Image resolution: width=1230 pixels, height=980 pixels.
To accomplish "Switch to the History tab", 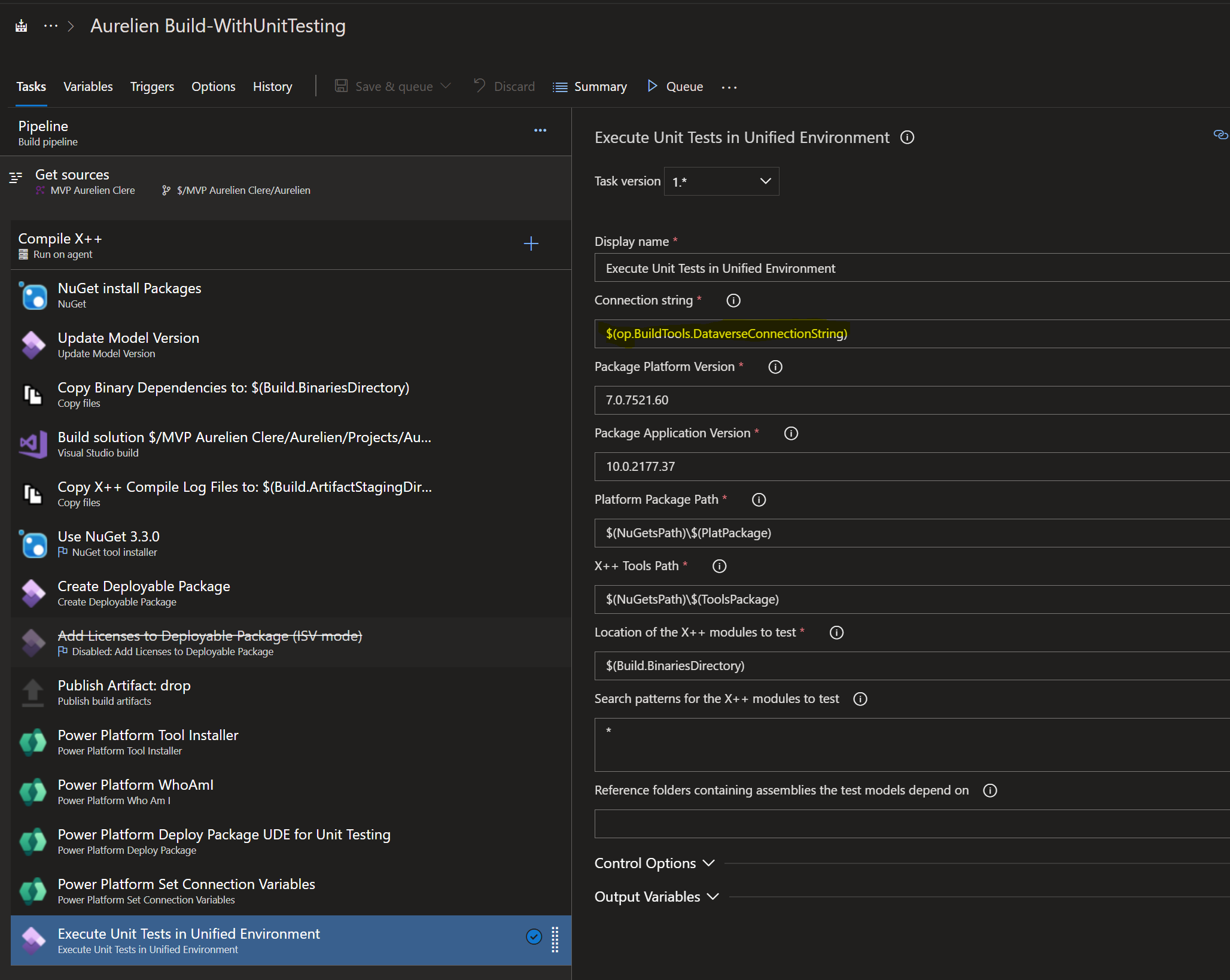I will pos(273,87).
